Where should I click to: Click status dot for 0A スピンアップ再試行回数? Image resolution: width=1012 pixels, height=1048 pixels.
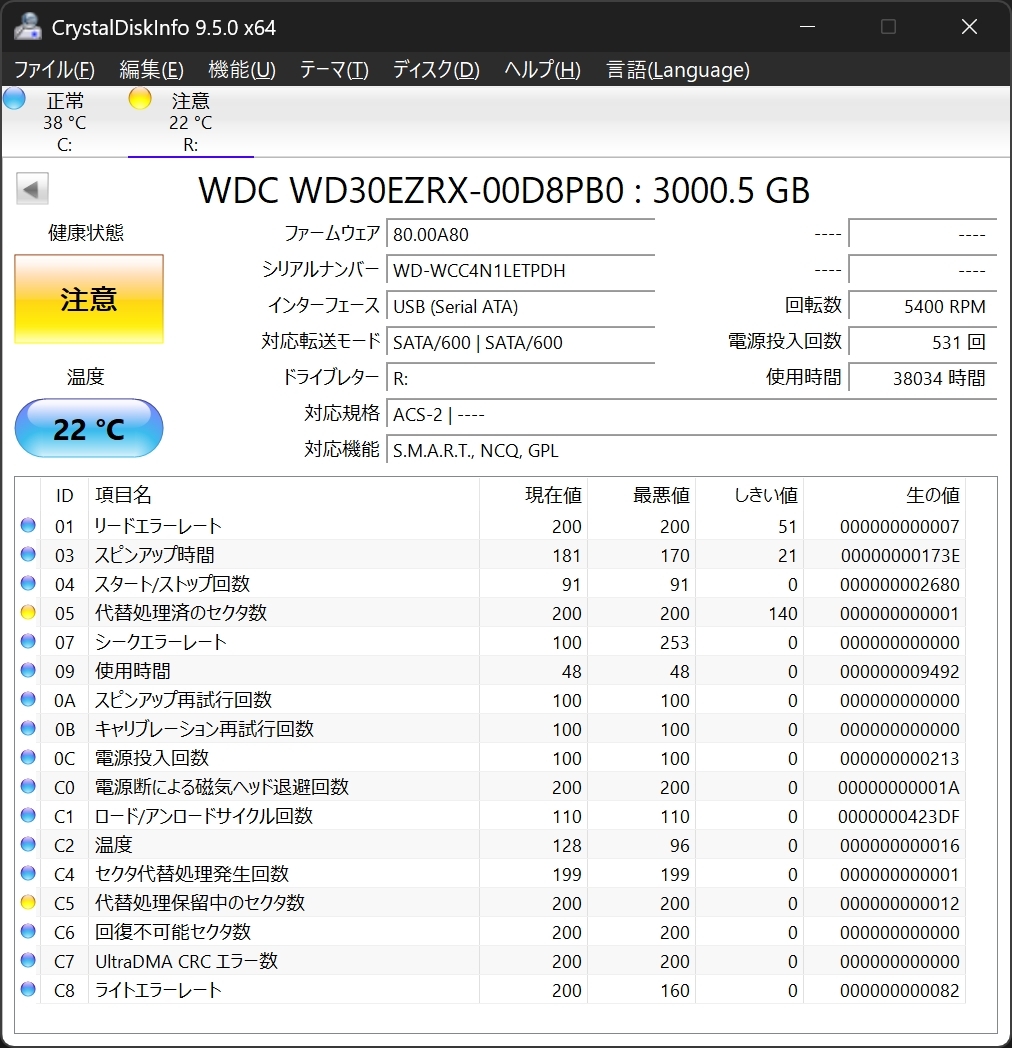[28, 699]
